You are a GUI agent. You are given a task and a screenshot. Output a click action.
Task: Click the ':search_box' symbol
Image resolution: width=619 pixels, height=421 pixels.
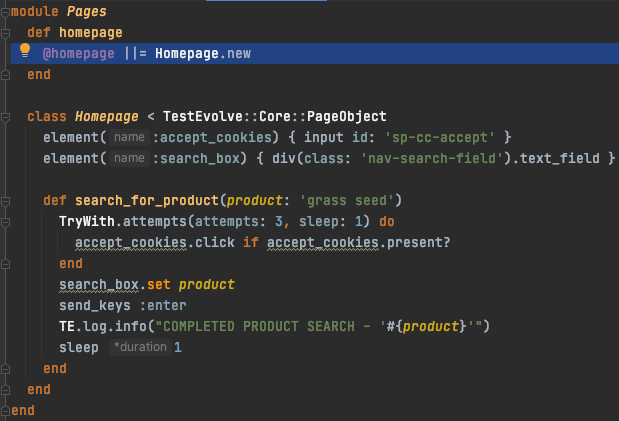coord(196,158)
